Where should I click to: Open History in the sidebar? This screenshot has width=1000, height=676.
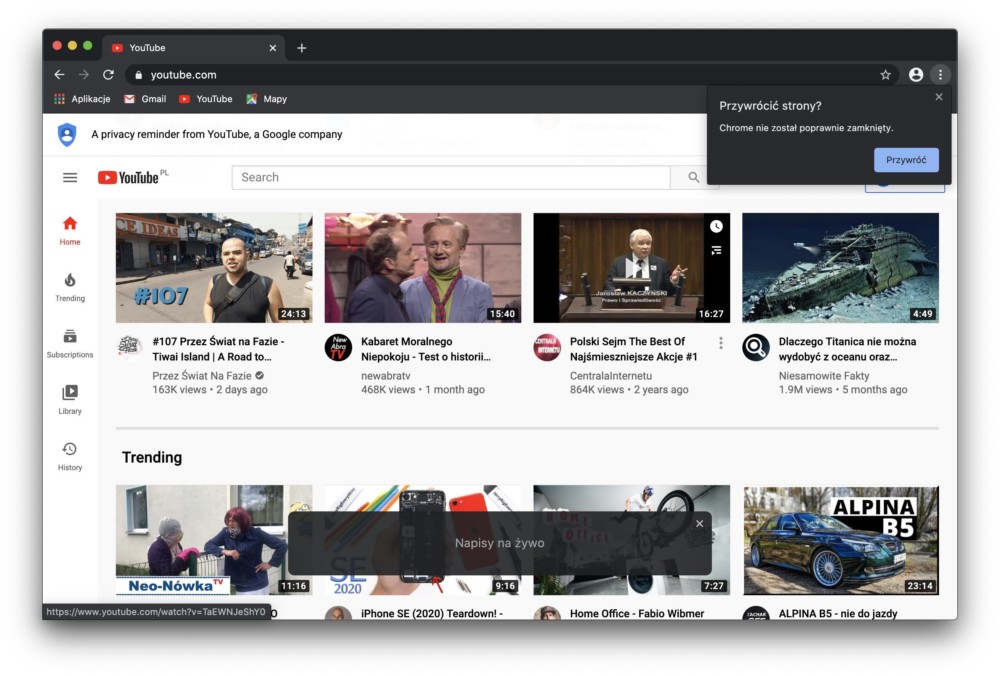pyautogui.click(x=70, y=457)
